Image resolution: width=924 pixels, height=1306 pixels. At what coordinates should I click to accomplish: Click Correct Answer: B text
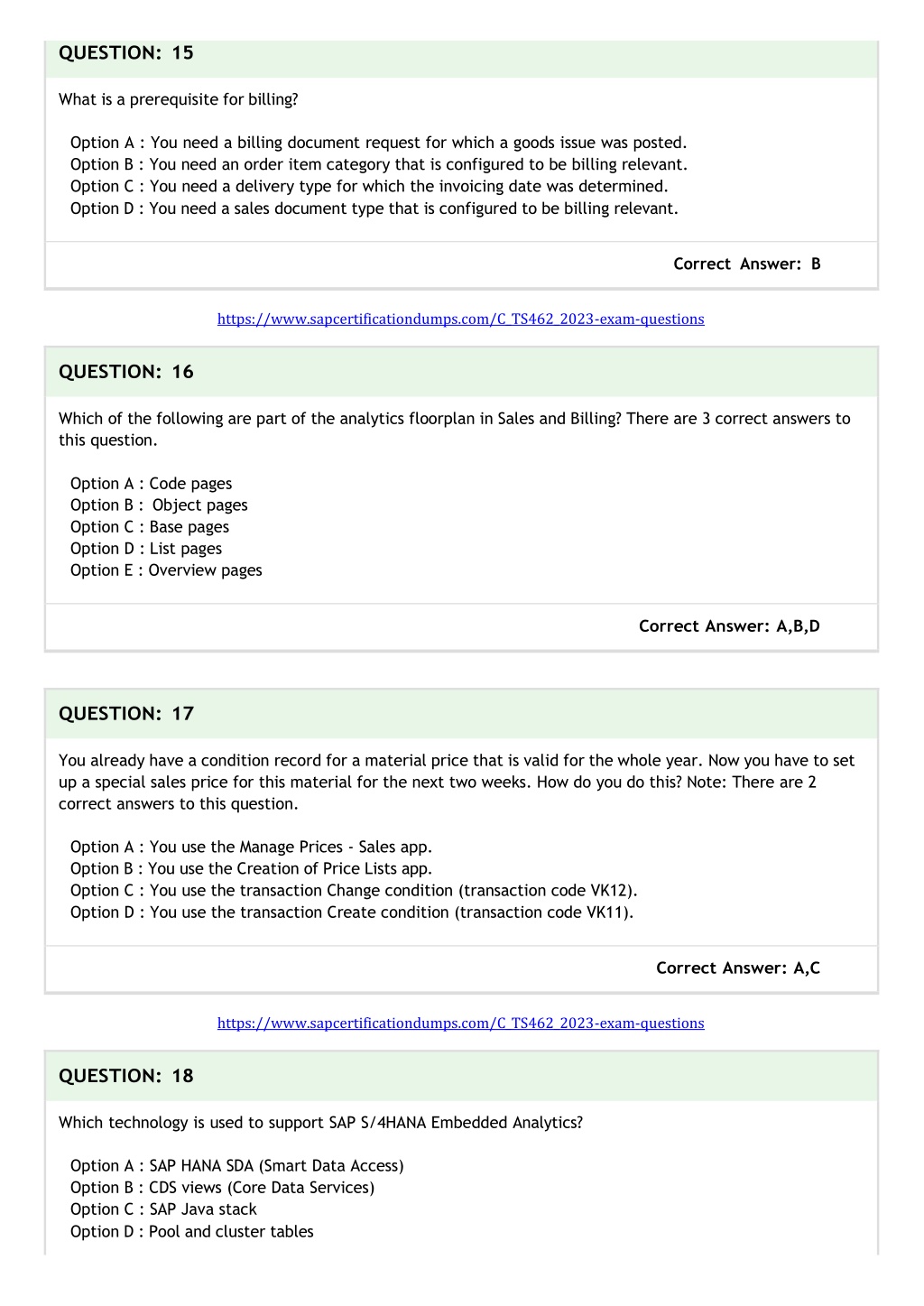[x=747, y=264]
